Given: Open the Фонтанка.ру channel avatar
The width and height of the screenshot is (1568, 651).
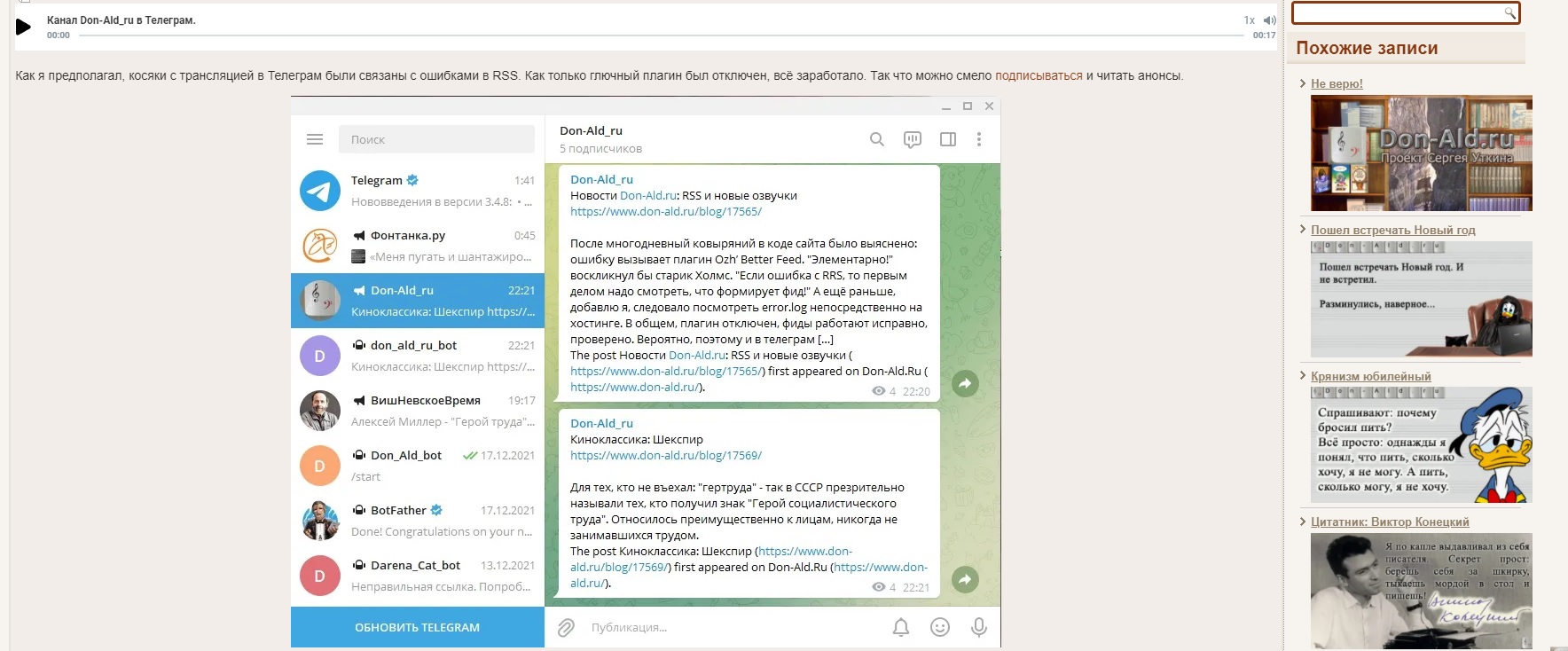Looking at the screenshot, I should pyautogui.click(x=320, y=246).
